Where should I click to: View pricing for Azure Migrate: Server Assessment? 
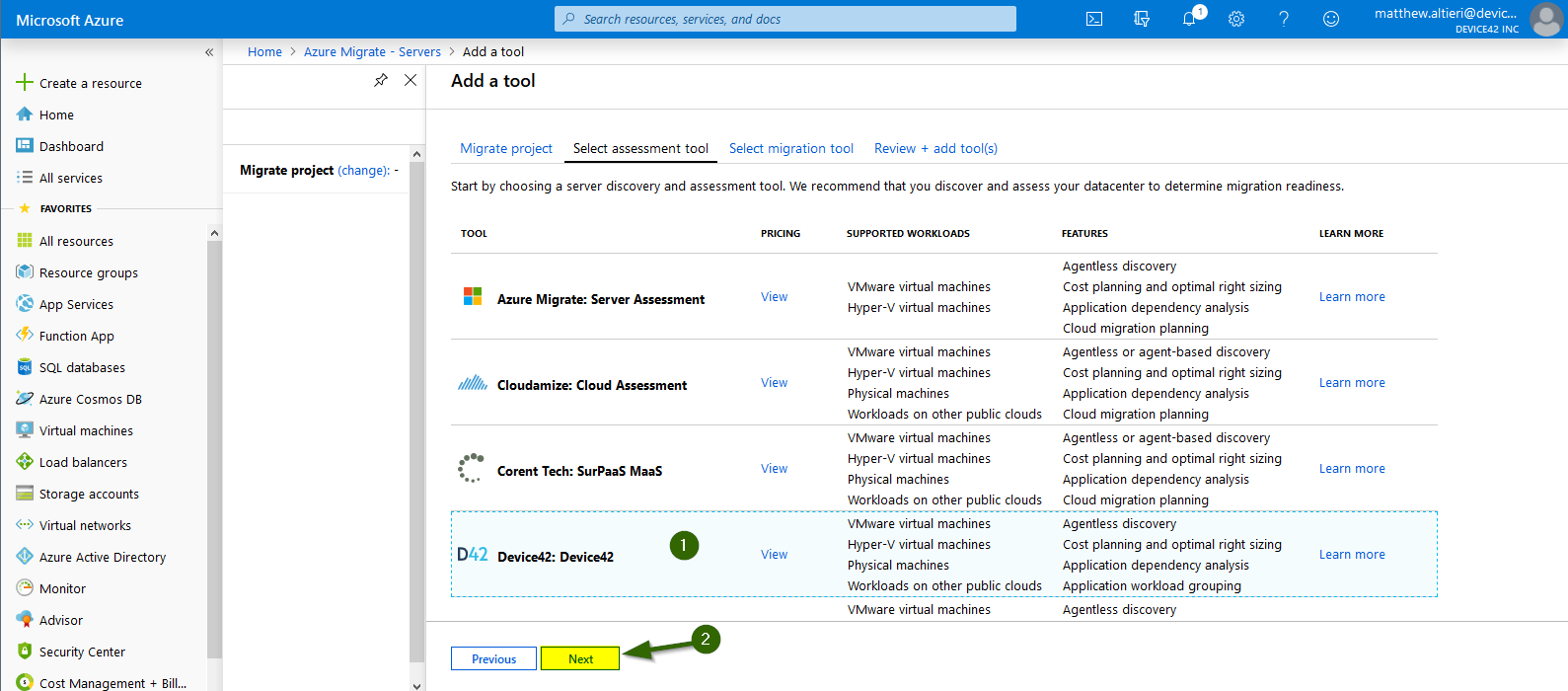pyautogui.click(x=774, y=297)
